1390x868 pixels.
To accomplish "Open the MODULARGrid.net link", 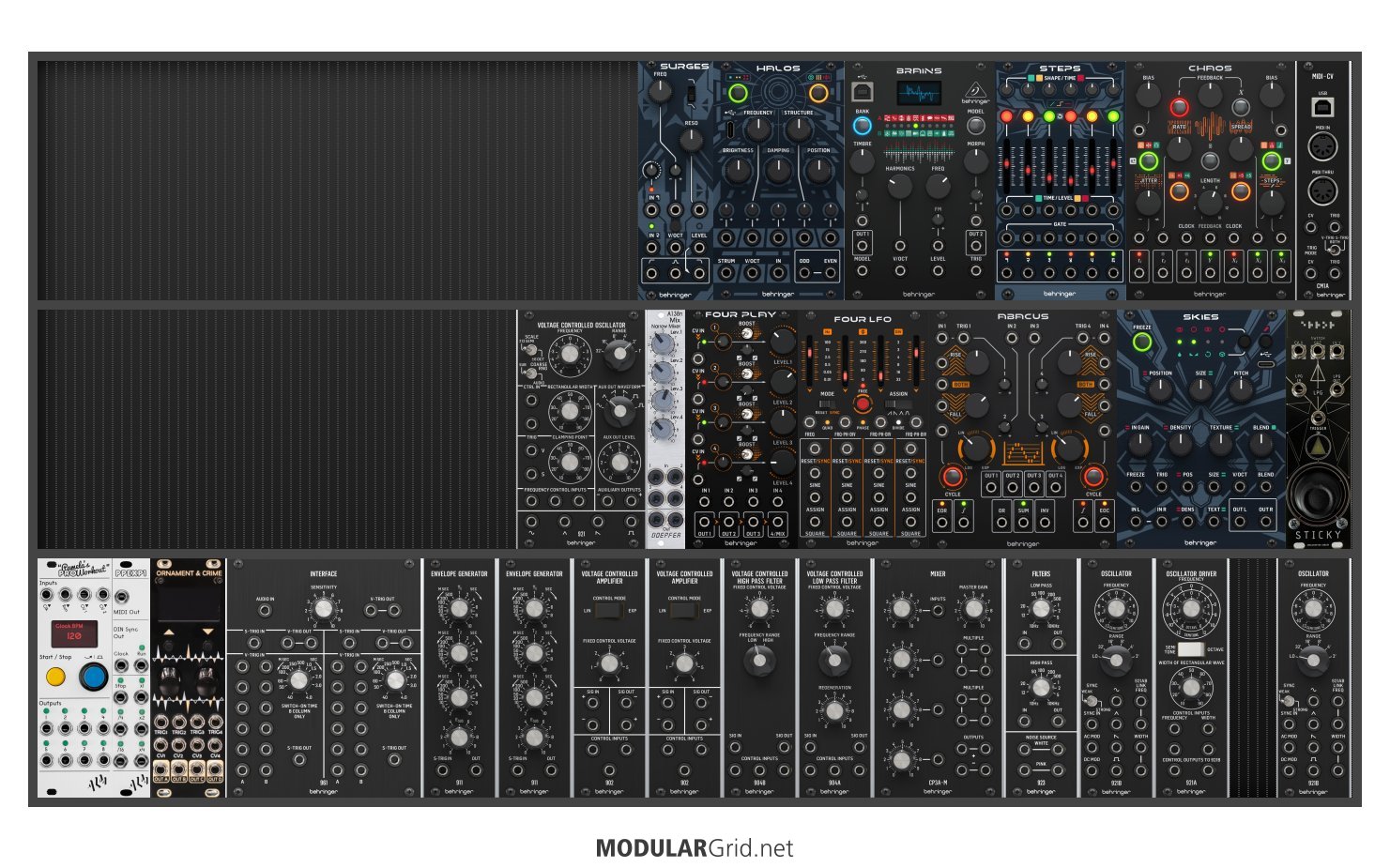I will coord(695,848).
